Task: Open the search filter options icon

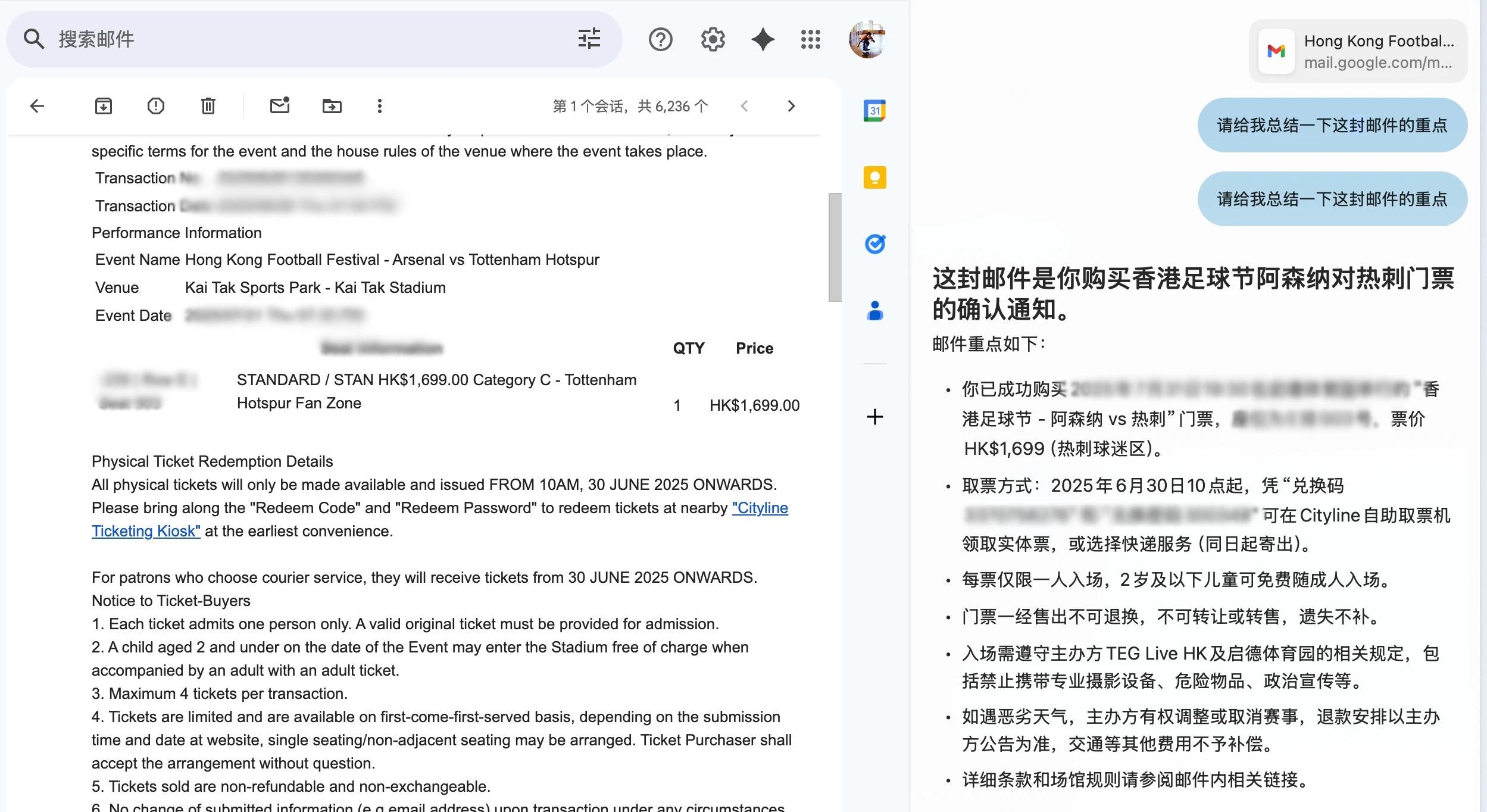Action: click(589, 39)
